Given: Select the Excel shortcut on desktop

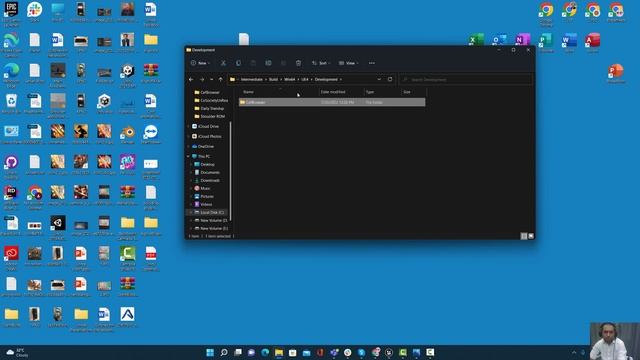Looking at the screenshot, I should pos(476,40).
